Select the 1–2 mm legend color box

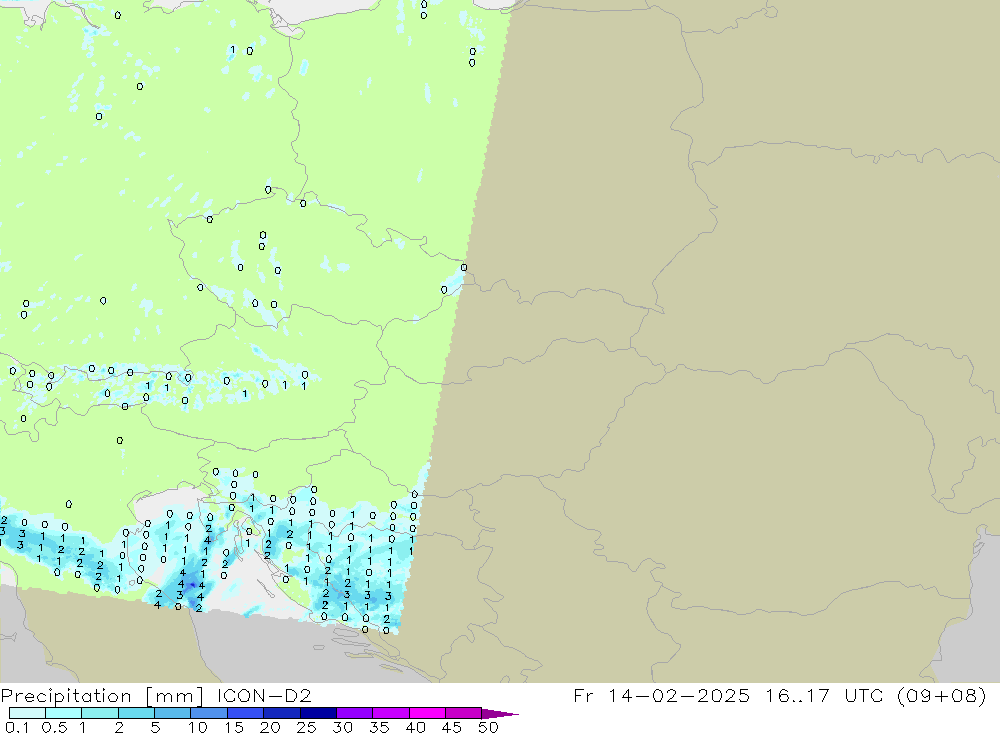100,713
